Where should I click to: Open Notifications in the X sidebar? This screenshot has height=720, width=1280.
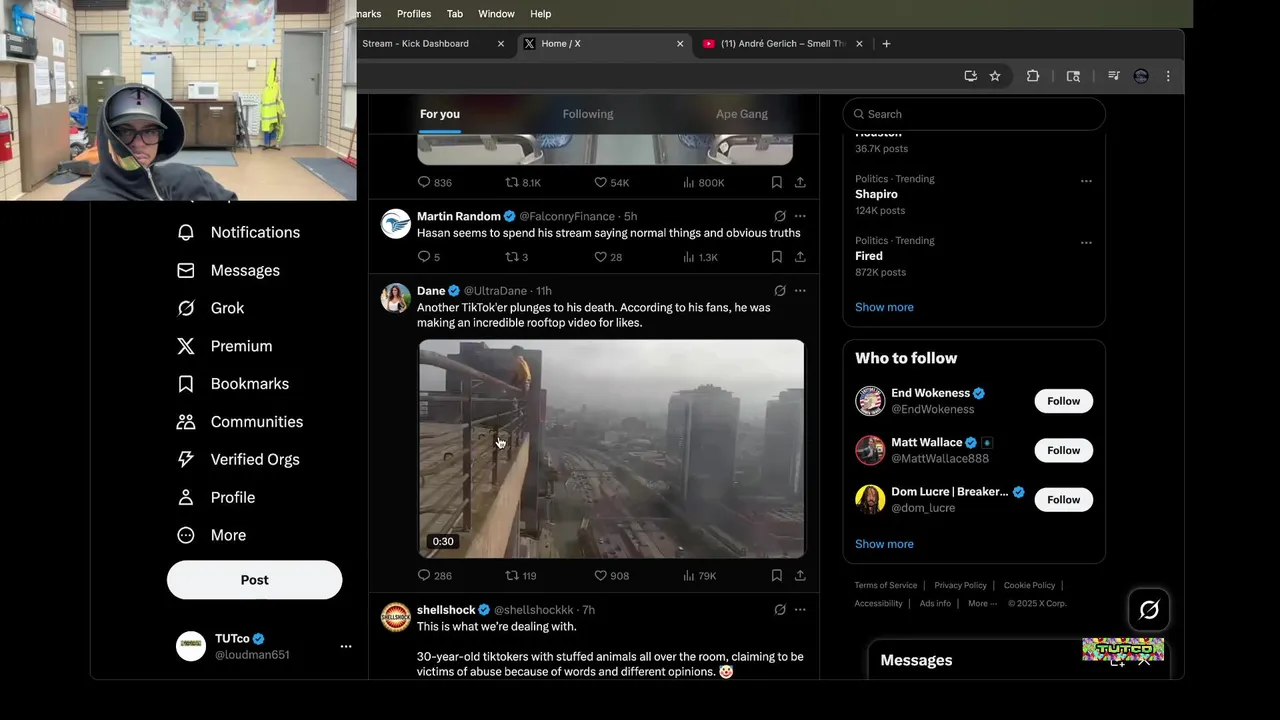click(x=238, y=232)
